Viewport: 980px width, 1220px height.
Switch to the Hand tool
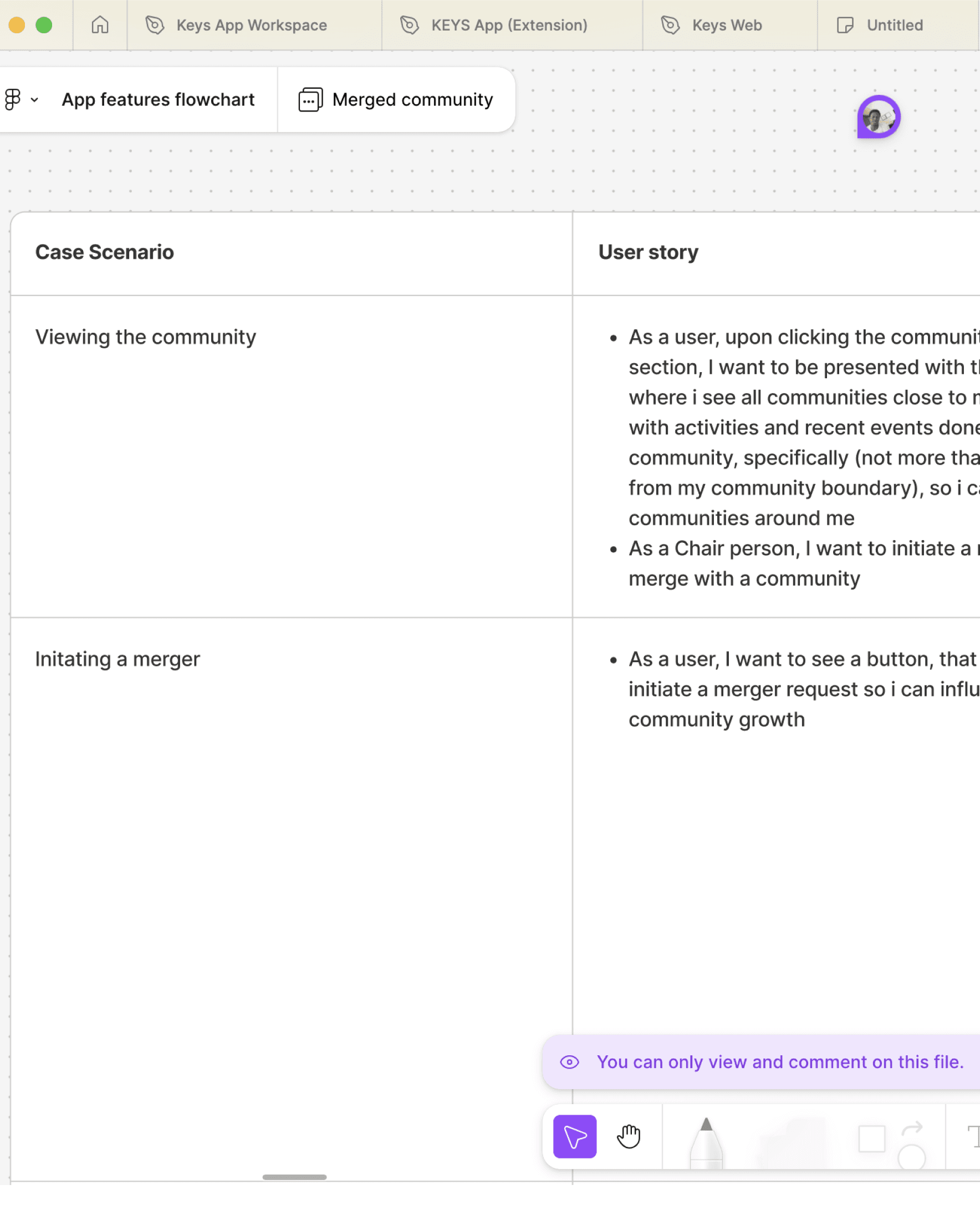click(x=628, y=1136)
